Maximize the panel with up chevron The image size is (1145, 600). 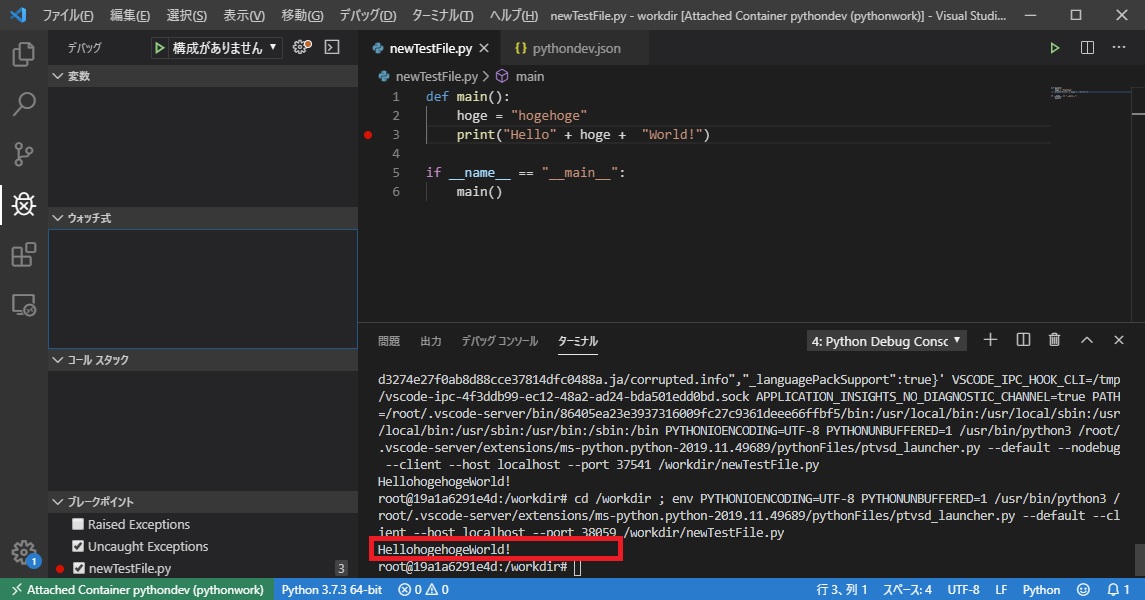point(1087,339)
